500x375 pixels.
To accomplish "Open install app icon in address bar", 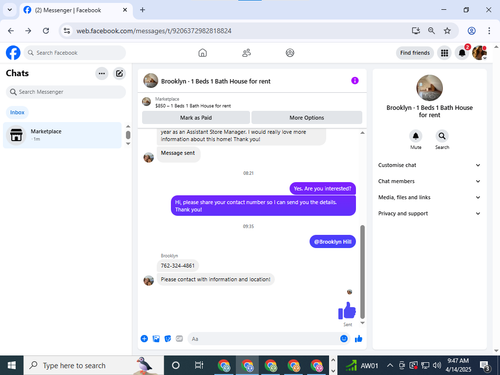I will click(x=415, y=31).
